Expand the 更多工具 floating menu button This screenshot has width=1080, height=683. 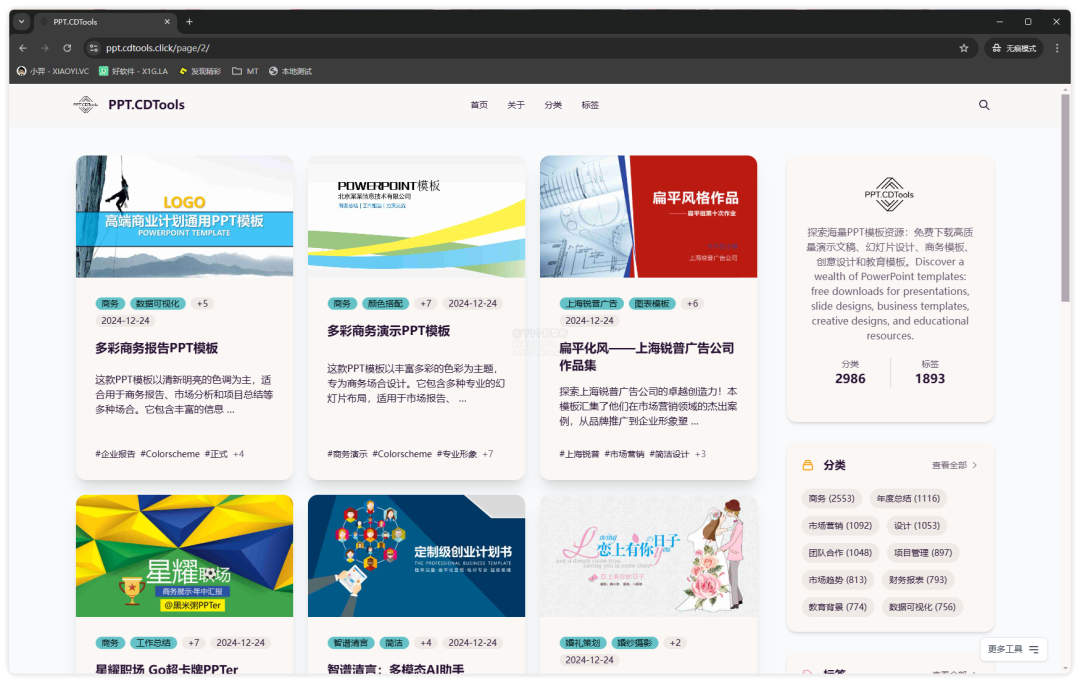pos(1013,649)
